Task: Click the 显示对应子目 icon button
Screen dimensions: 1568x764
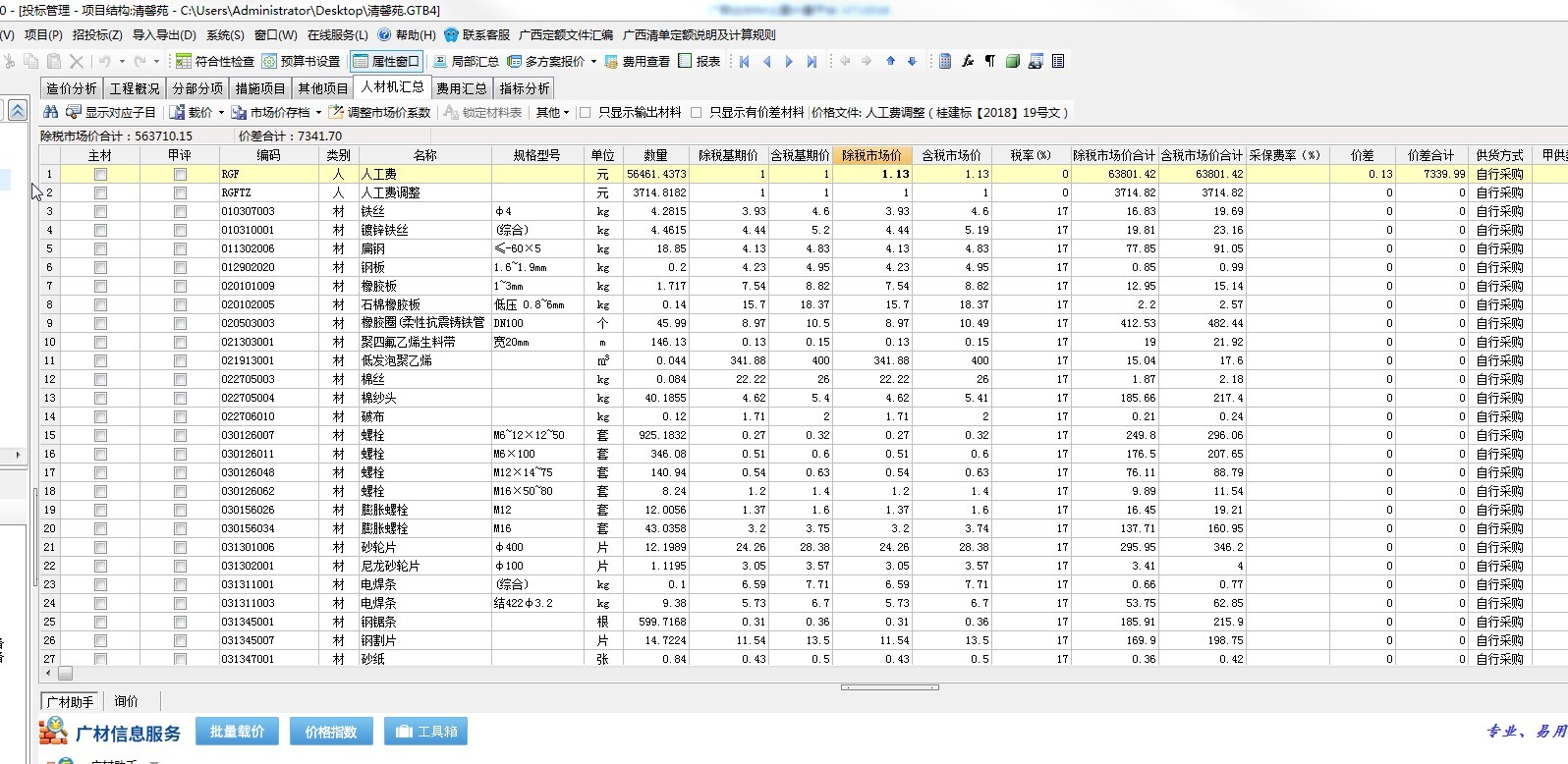Action: click(110, 112)
